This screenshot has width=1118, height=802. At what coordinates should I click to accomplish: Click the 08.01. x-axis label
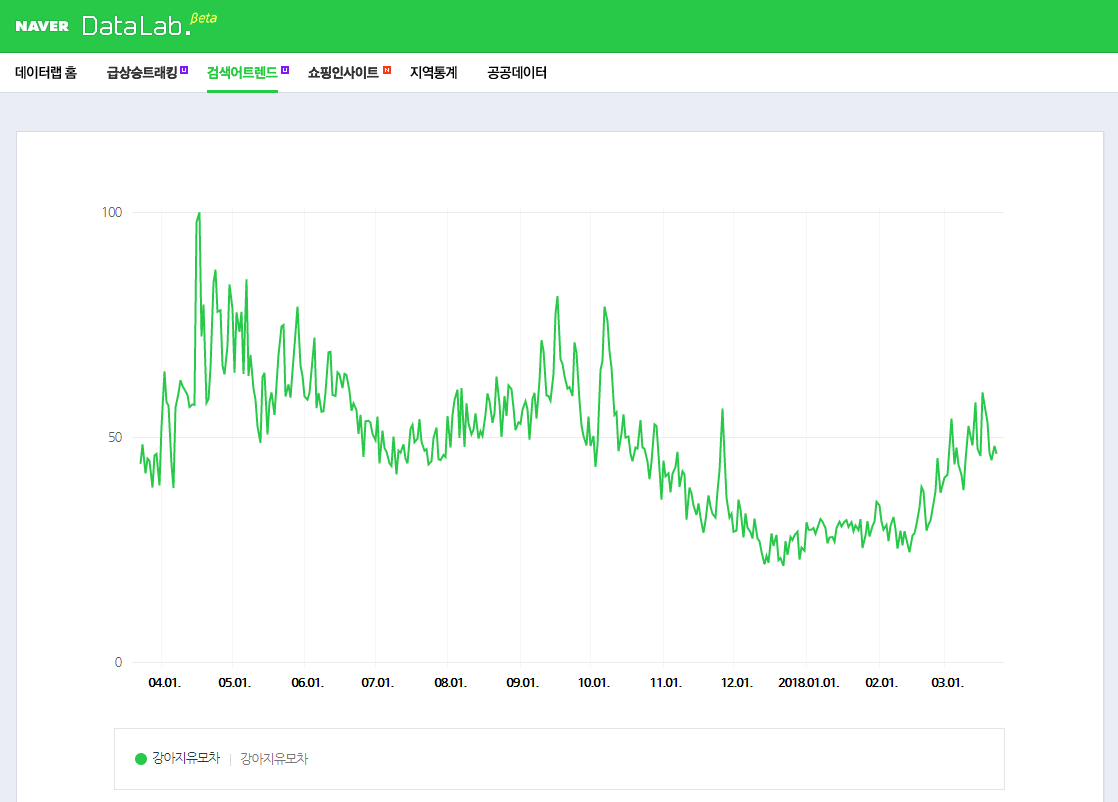pyautogui.click(x=450, y=683)
